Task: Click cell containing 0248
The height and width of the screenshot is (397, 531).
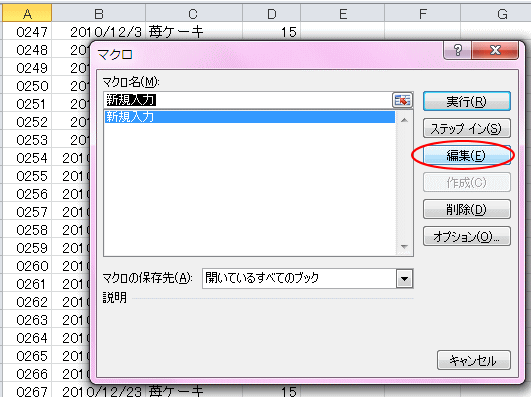Action: coord(27,50)
